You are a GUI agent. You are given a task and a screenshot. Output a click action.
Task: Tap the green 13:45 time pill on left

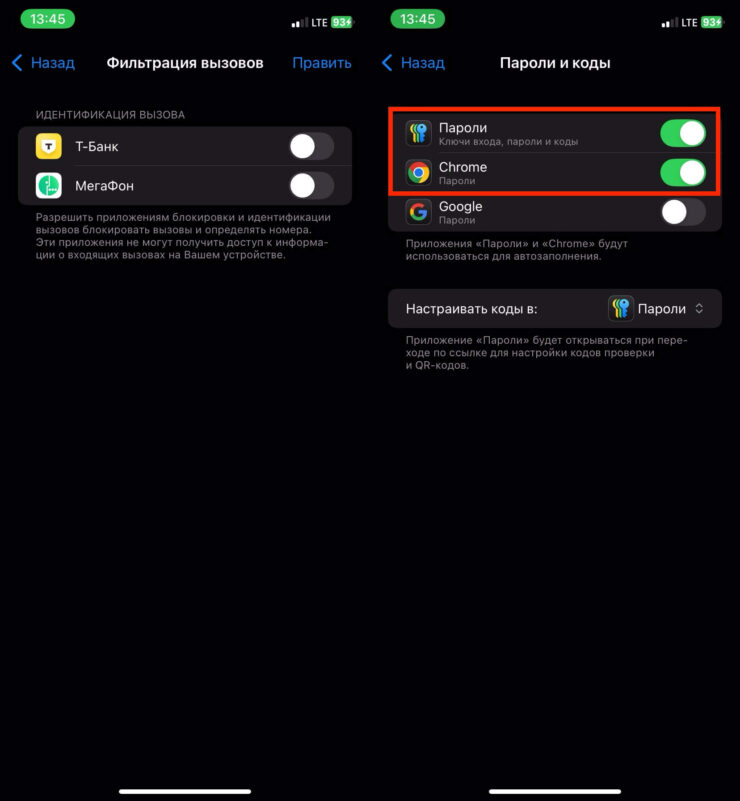[x=47, y=19]
